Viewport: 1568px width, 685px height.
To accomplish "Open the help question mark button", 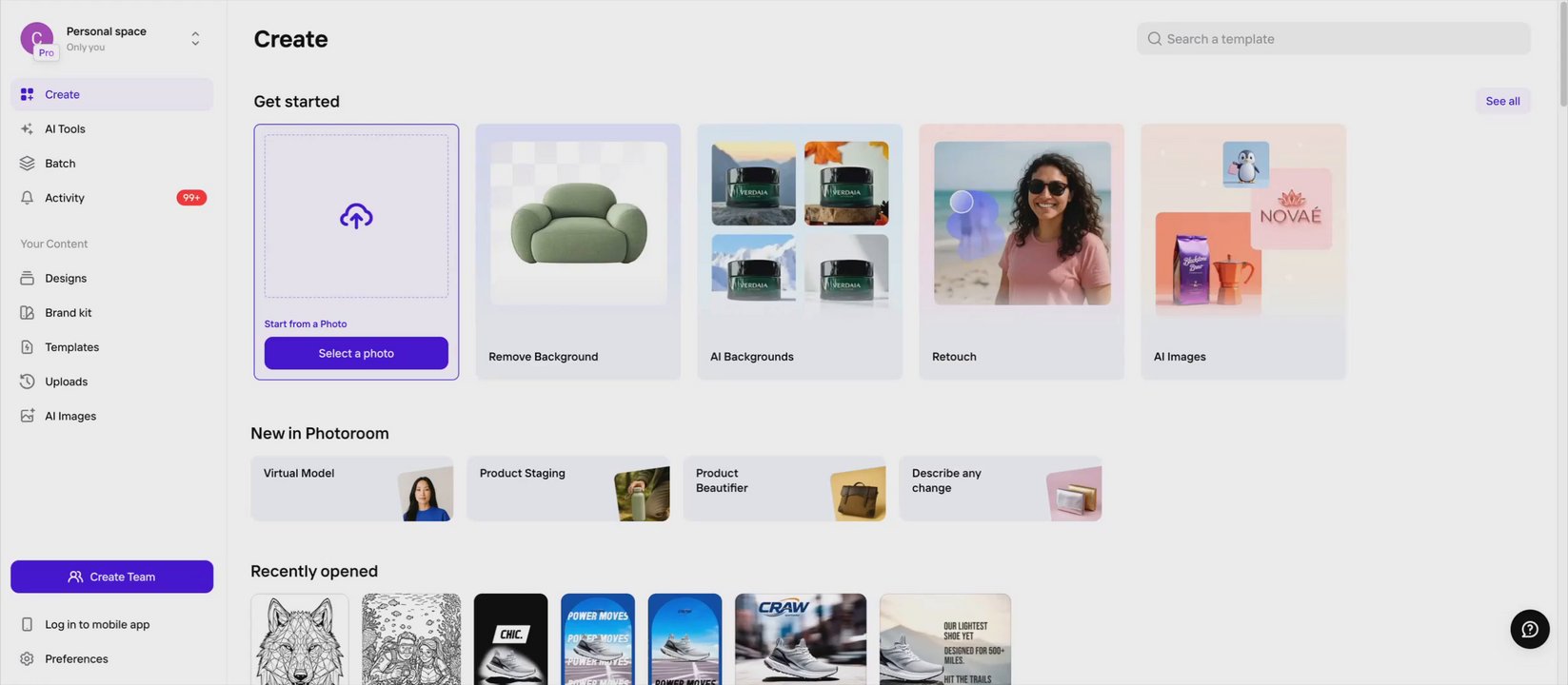I will (1530, 629).
